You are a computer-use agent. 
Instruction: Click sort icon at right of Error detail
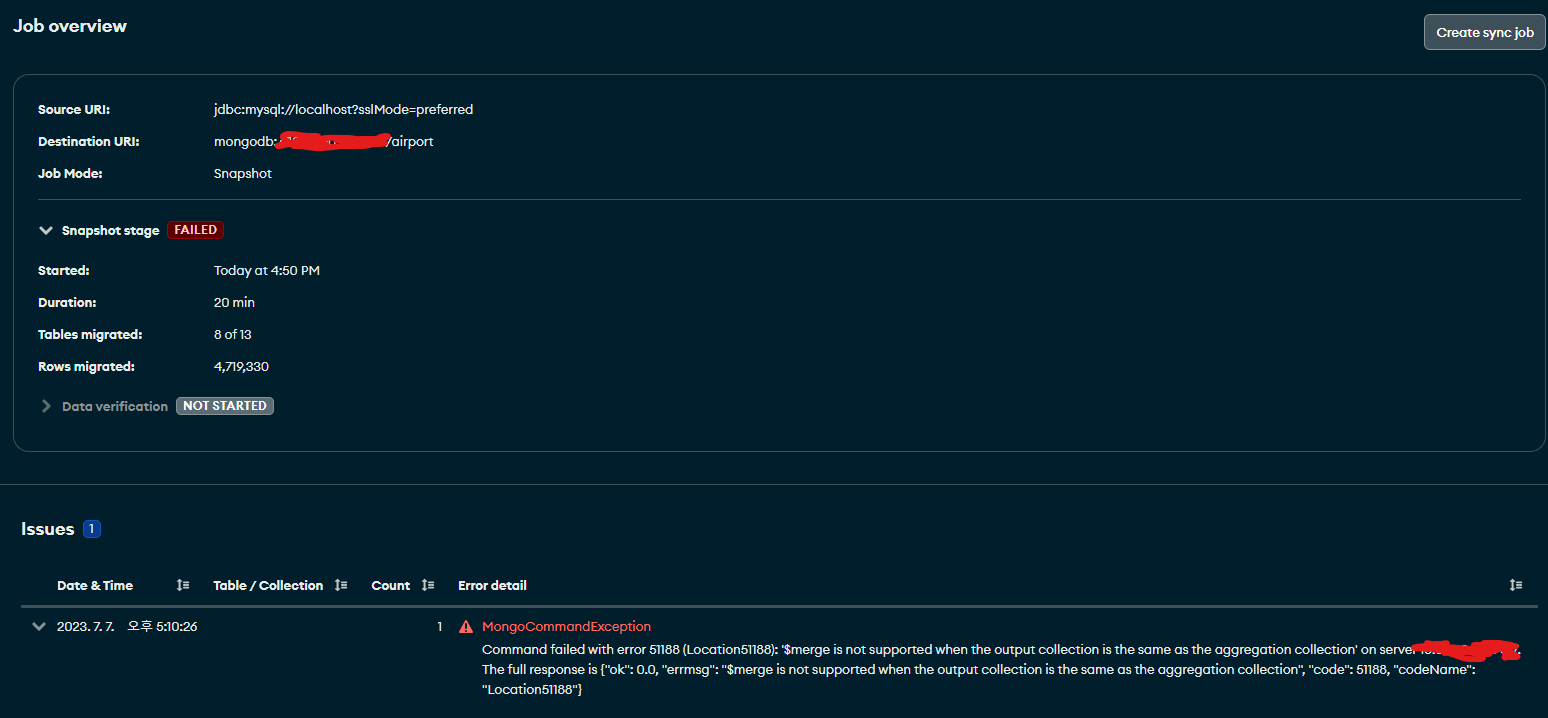1516,585
